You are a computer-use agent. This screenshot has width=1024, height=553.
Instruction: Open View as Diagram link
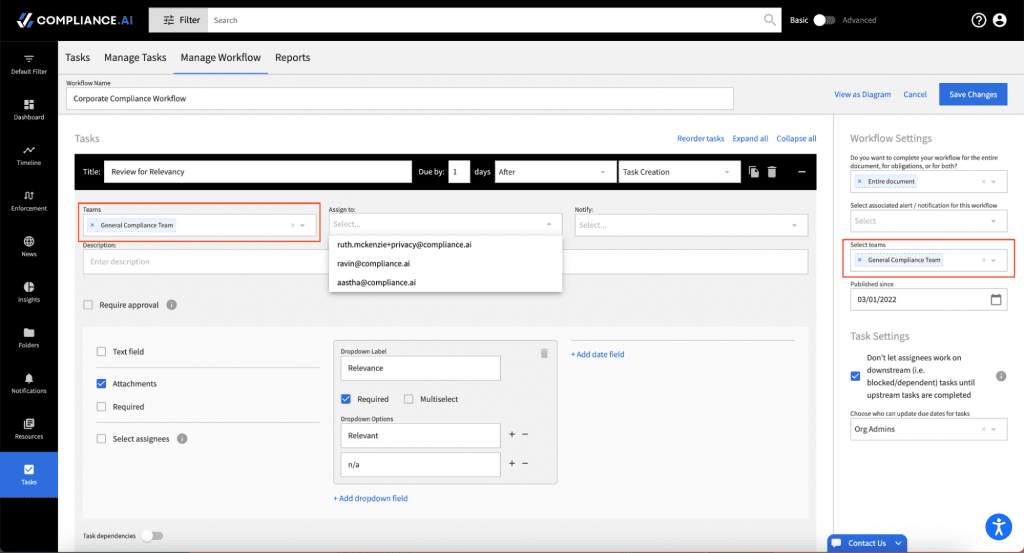point(862,94)
